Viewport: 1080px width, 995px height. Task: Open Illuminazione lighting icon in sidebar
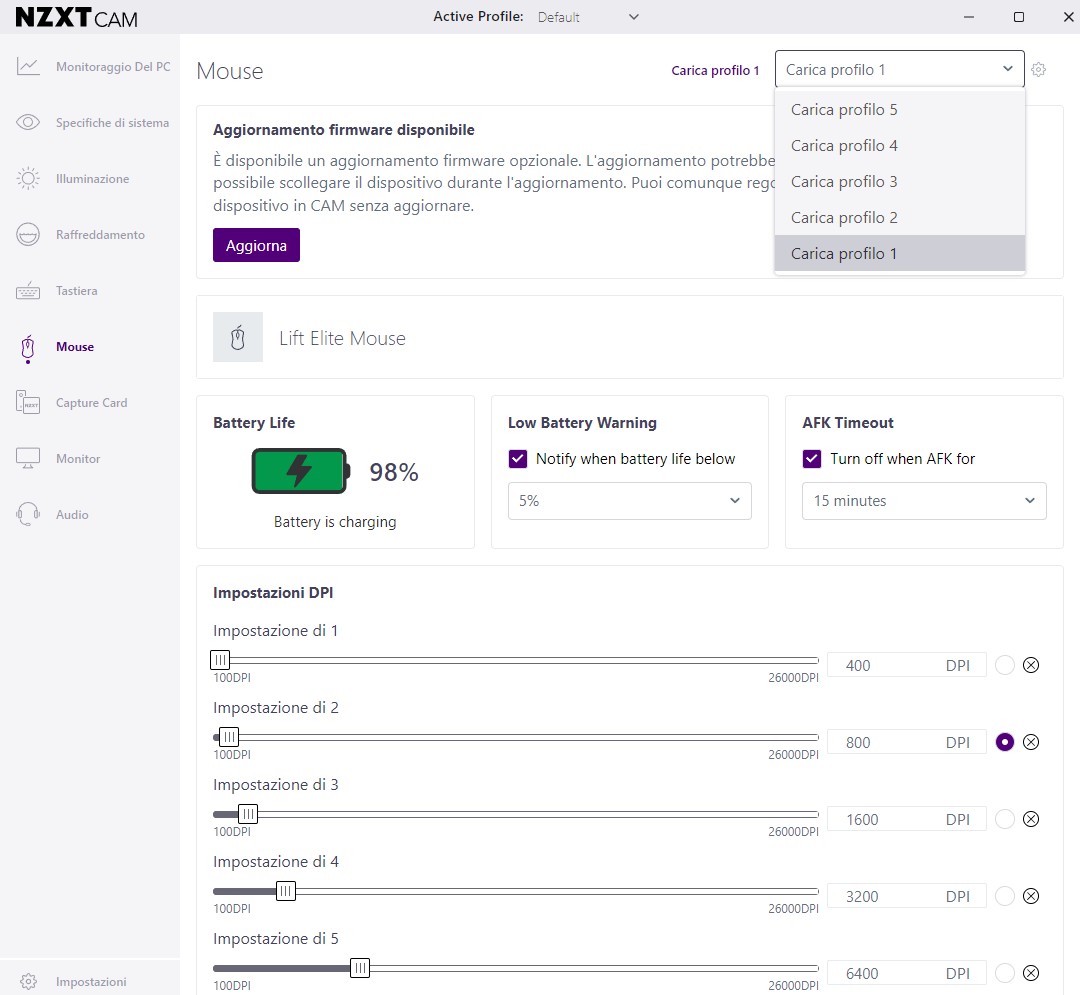pyautogui.click(x=28, y=179)
